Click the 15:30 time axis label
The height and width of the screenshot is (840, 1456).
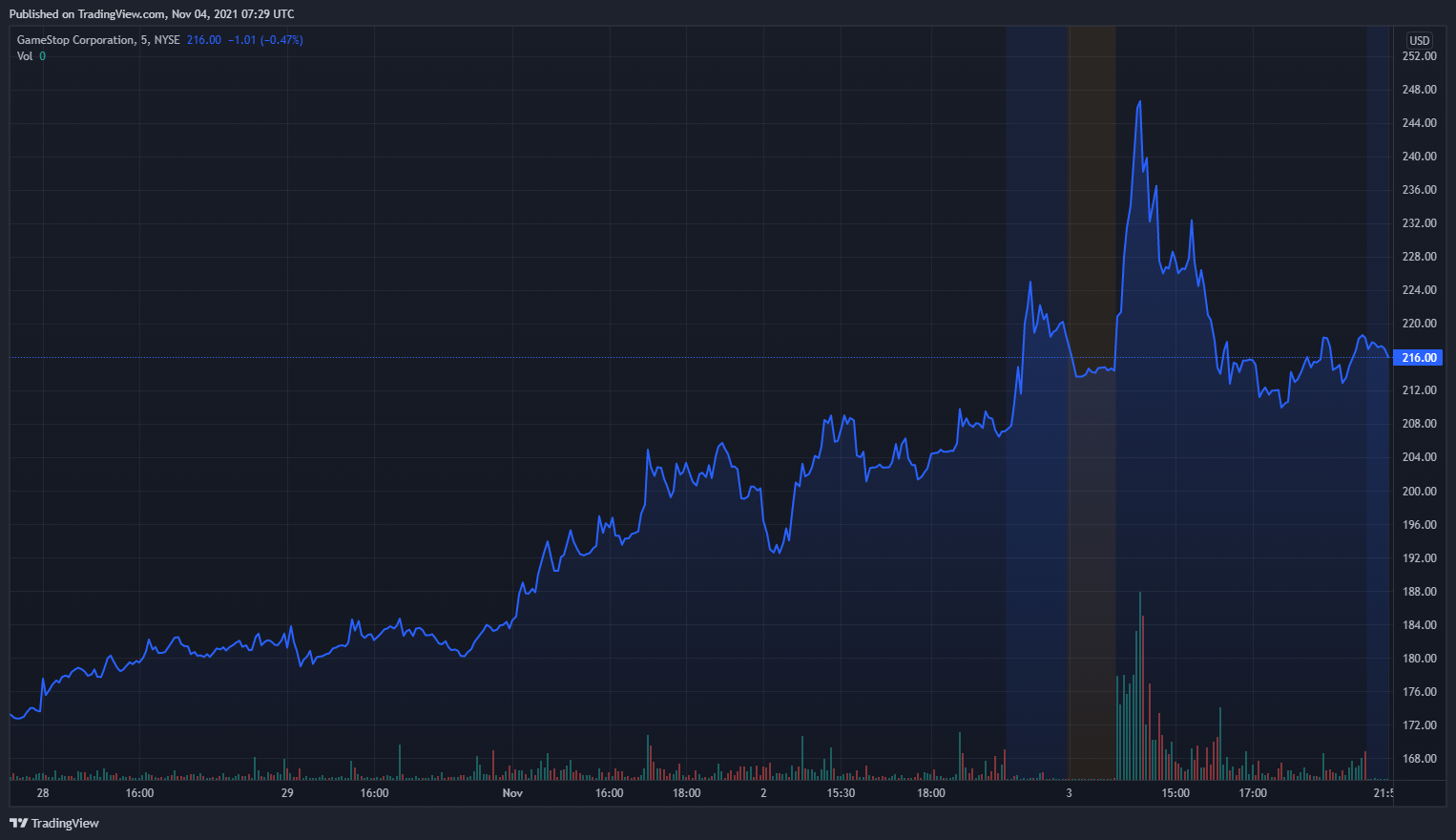(x=841, y=793)
